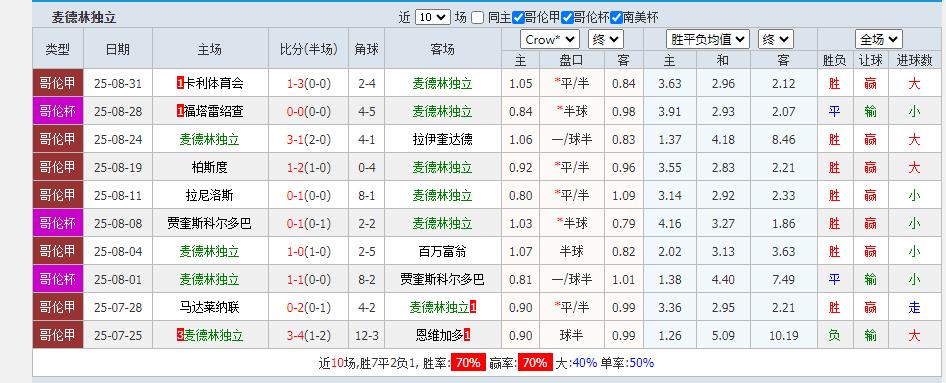
Task: Click the 让球 column header
Action: click(870, 60)
